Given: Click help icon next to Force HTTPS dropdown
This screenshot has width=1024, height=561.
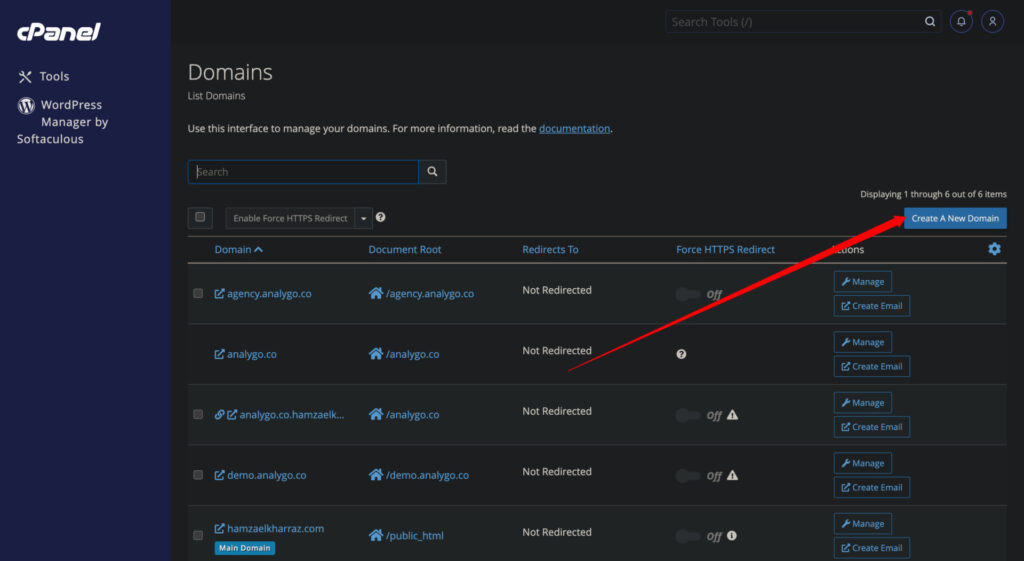Looking at the screenshot, I should coord(381,217).
